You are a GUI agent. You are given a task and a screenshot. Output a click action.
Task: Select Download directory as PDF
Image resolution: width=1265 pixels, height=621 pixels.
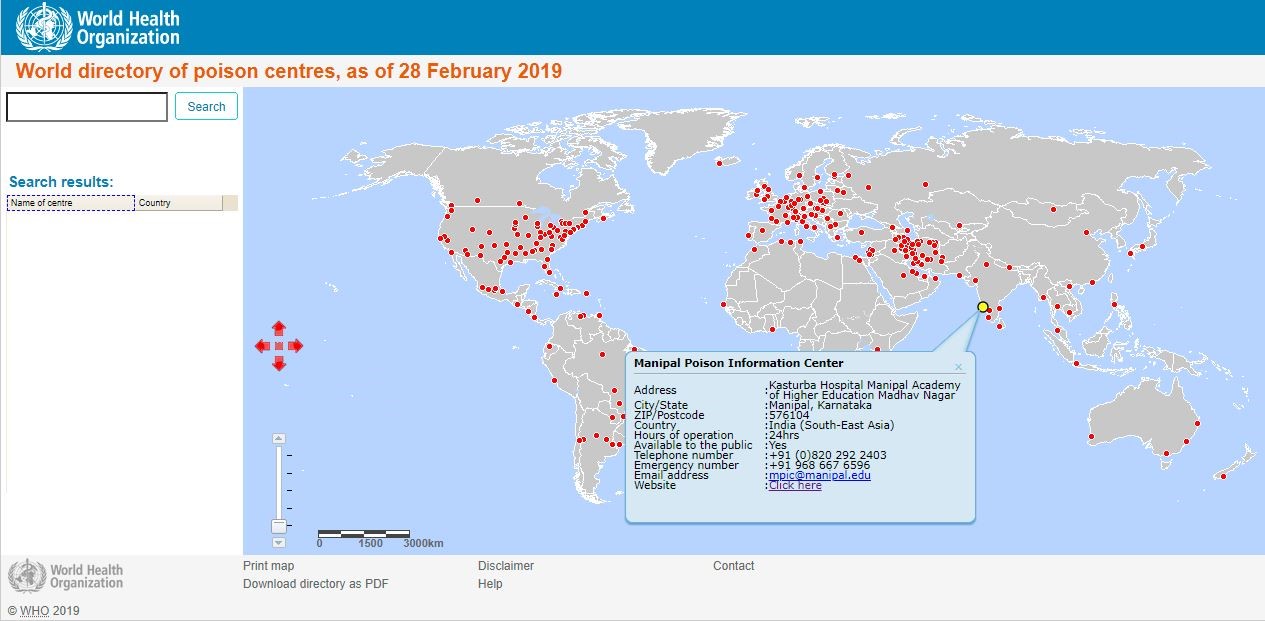pos(315,584)
